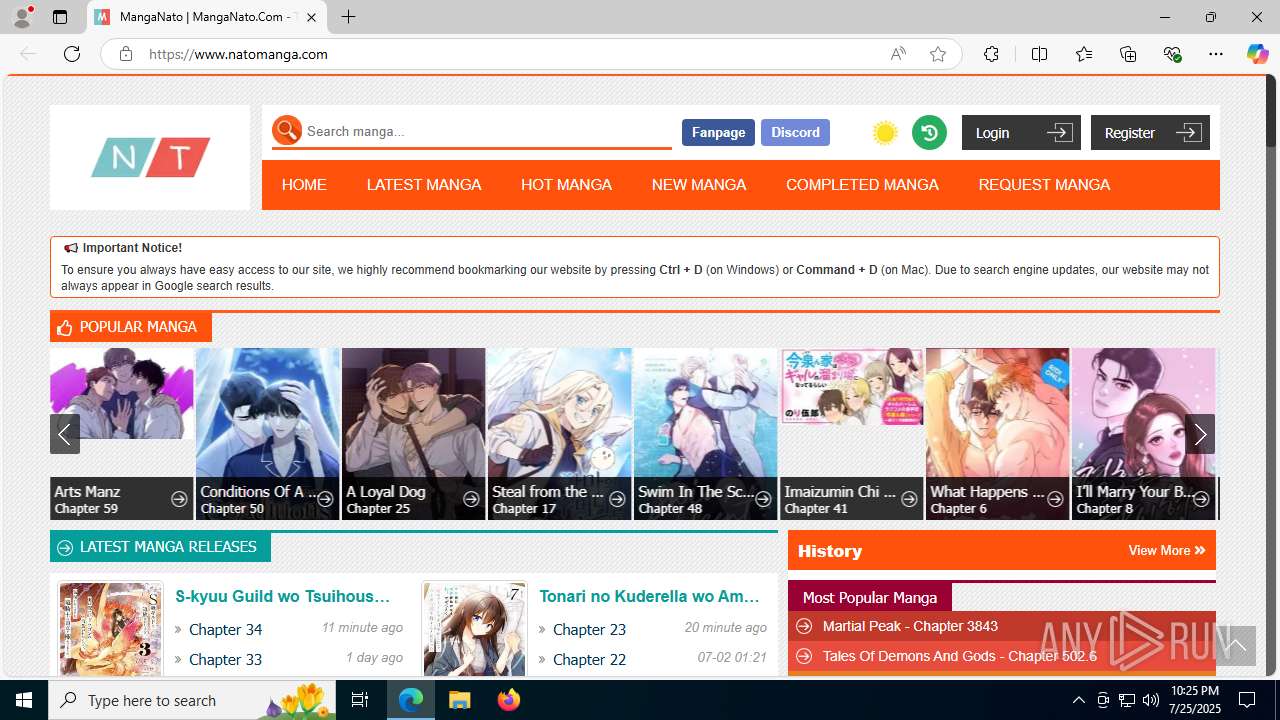Open the green reading history icon

tap(929, 132)
